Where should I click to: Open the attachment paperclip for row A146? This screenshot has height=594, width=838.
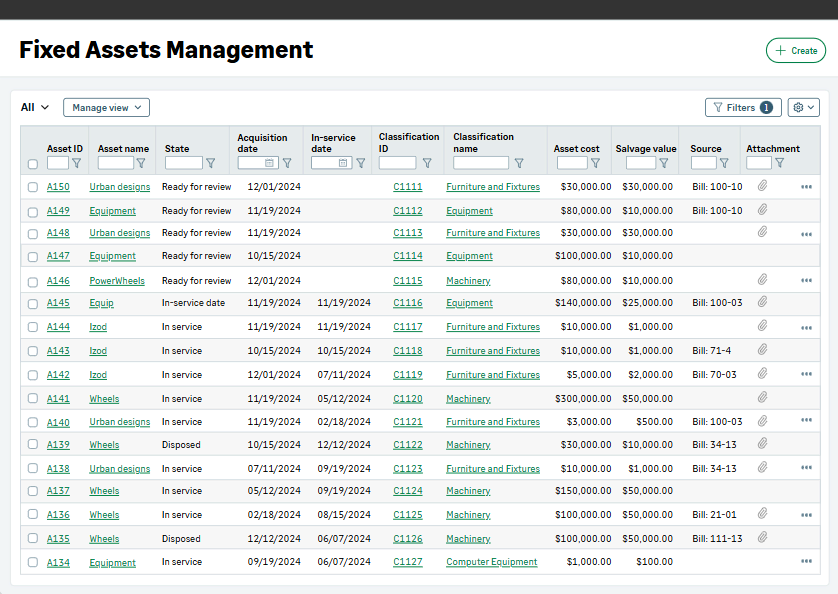[763, 279]
